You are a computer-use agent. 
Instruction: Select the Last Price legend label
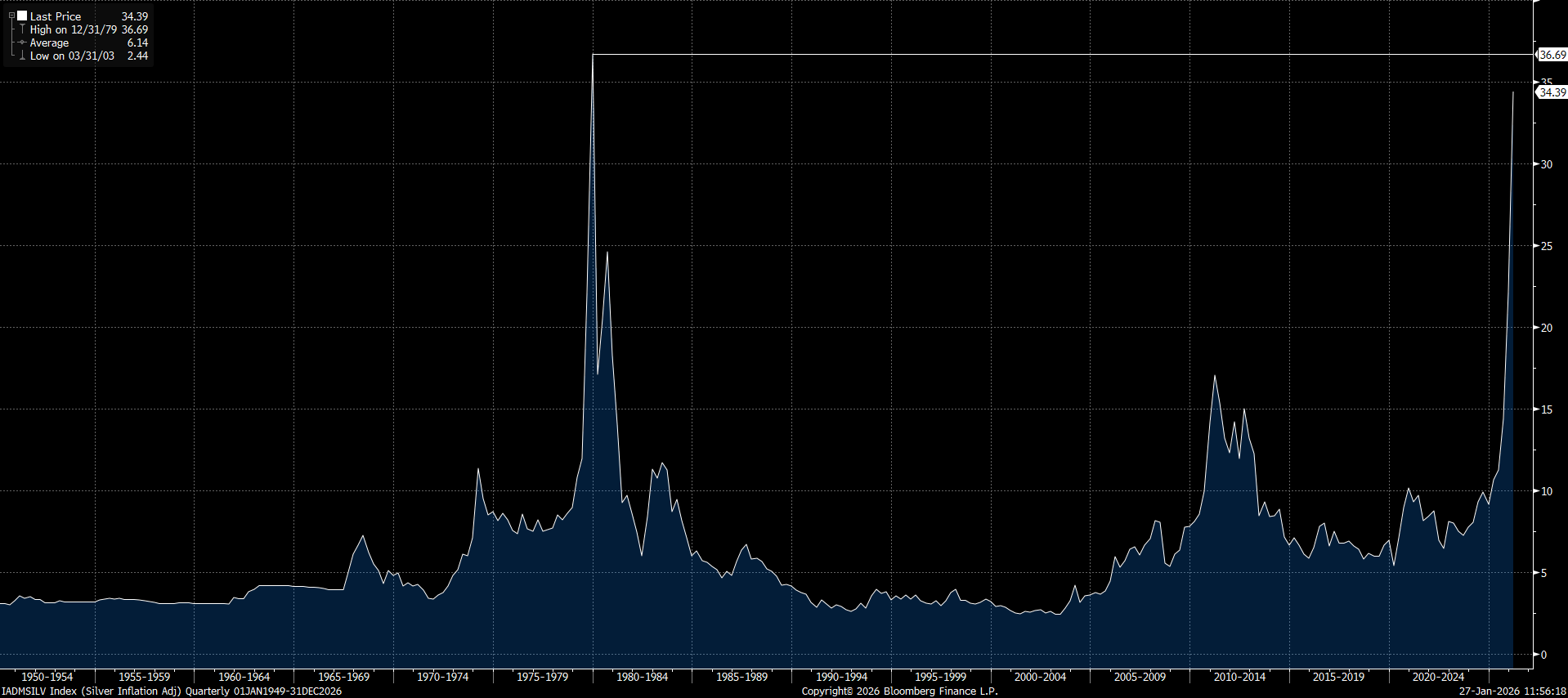tap(56, 16)
